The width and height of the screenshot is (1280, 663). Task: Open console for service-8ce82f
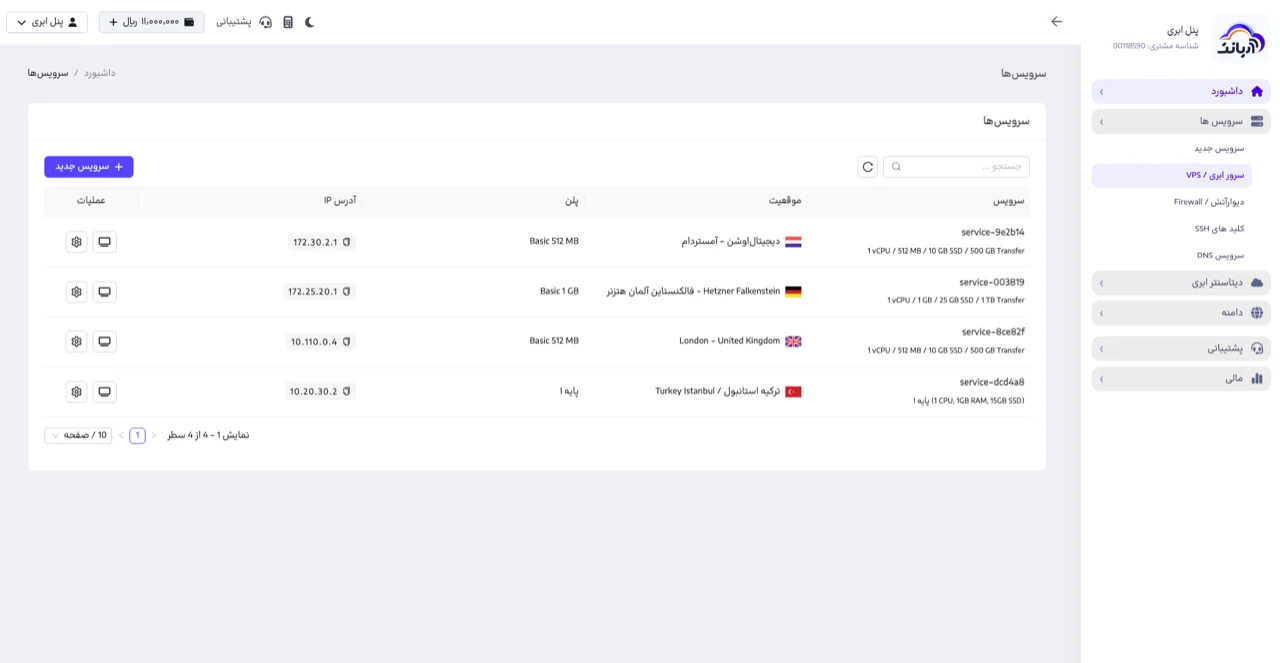(x=105, y=342)
